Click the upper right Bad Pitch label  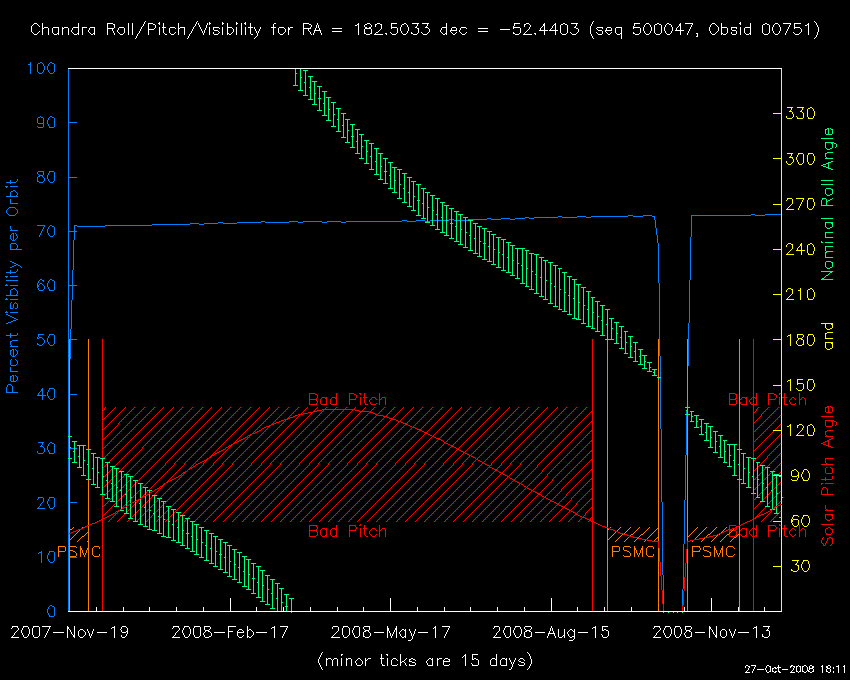(x=766, y=400)
